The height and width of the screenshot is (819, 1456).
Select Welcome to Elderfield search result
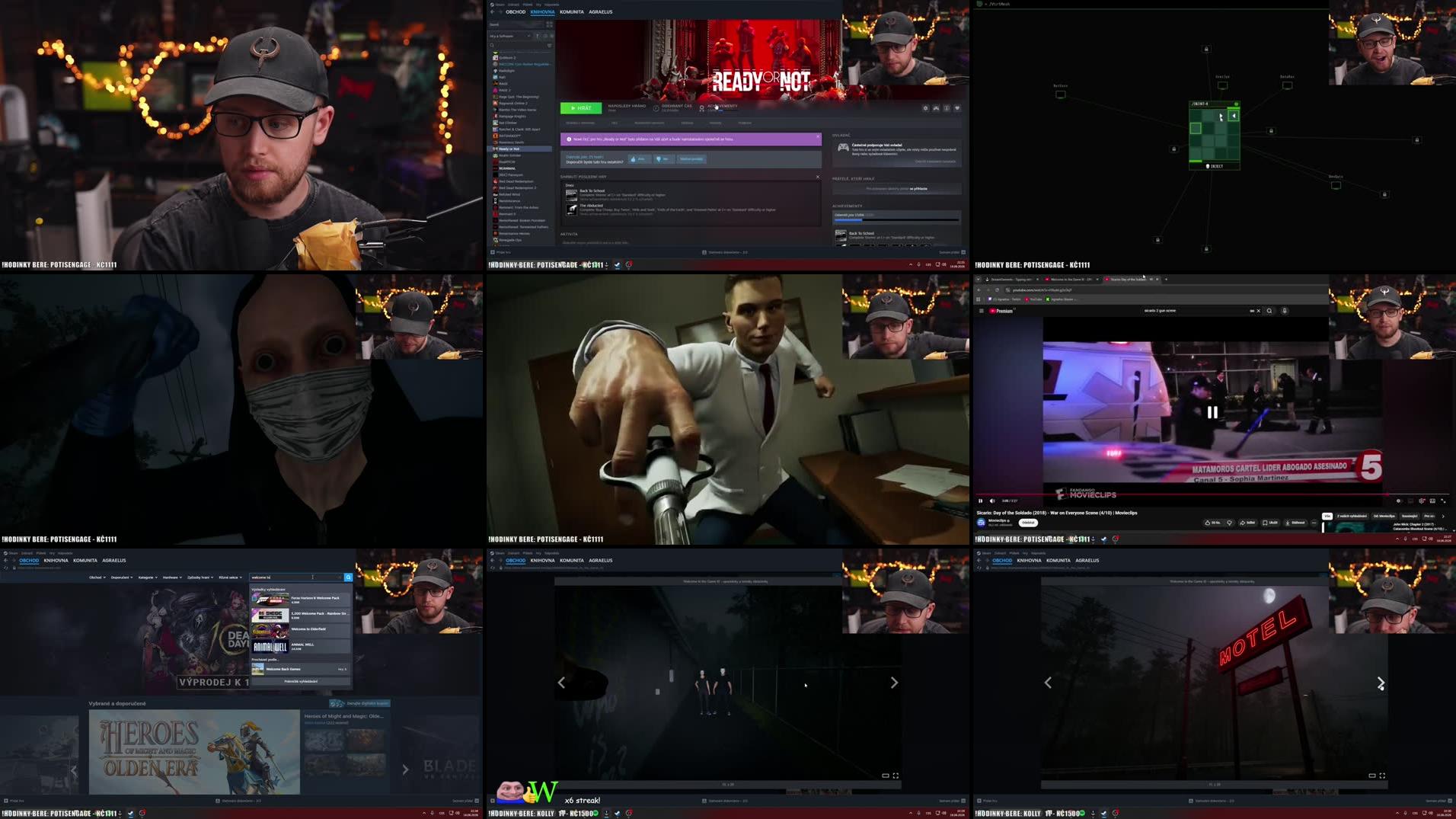[x=301, y=629]
